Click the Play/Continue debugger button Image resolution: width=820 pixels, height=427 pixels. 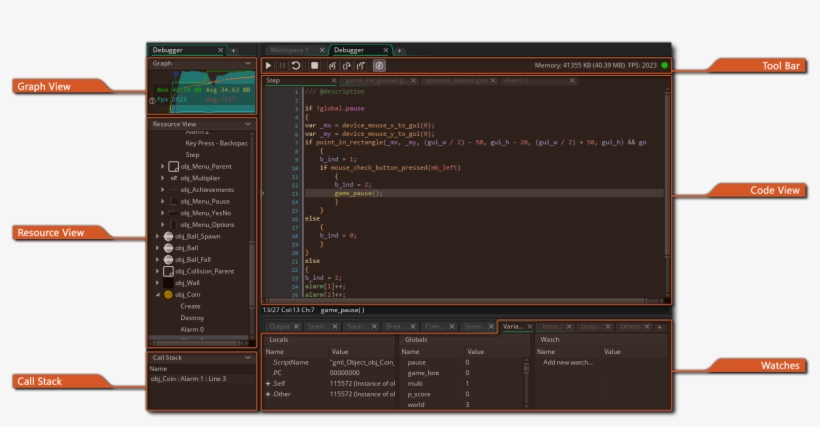point(268,65)
